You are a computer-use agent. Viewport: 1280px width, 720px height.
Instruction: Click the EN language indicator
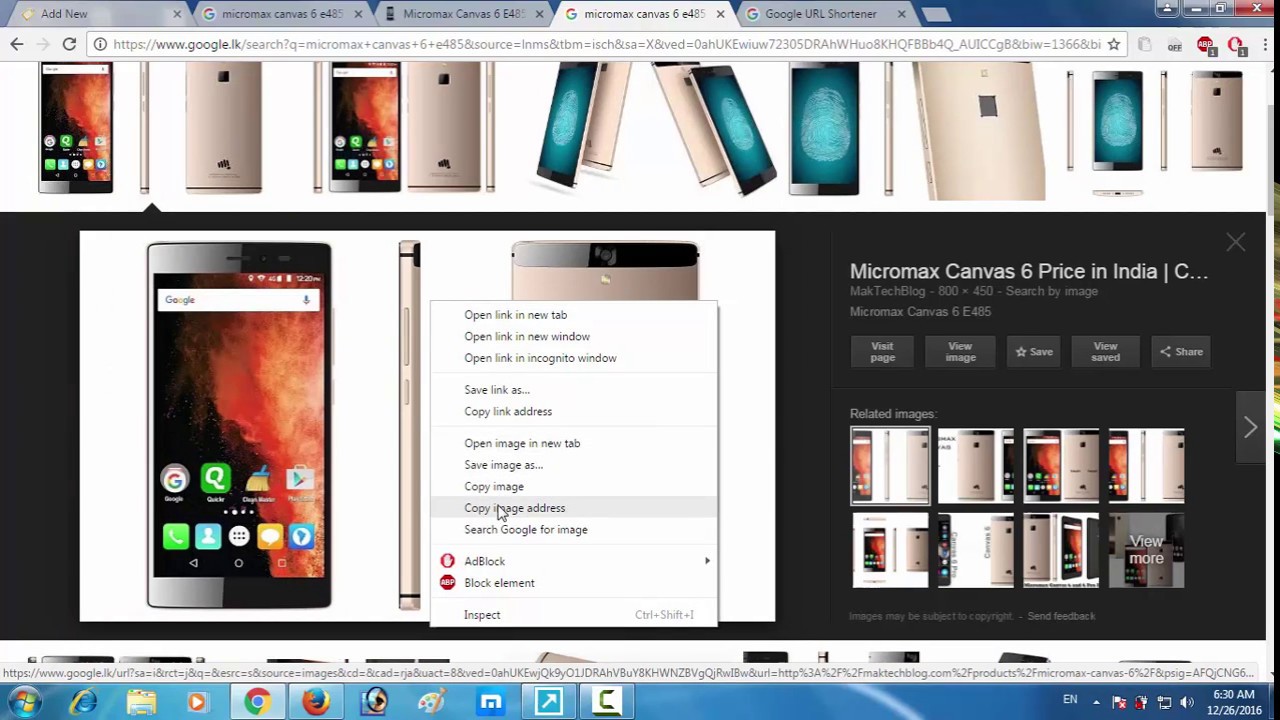click(1070, 700)
